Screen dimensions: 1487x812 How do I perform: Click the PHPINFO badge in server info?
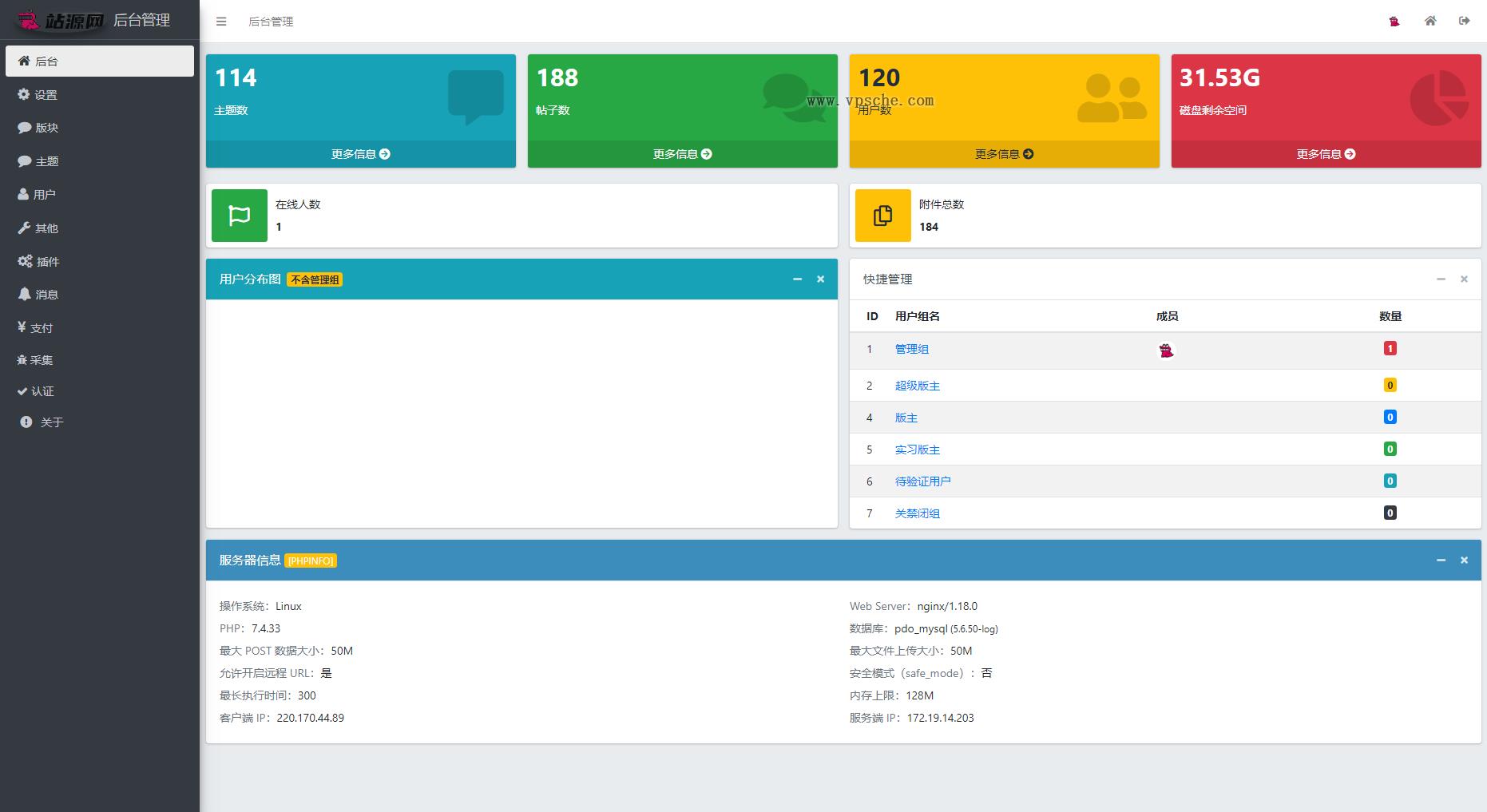tap(311, 561)
